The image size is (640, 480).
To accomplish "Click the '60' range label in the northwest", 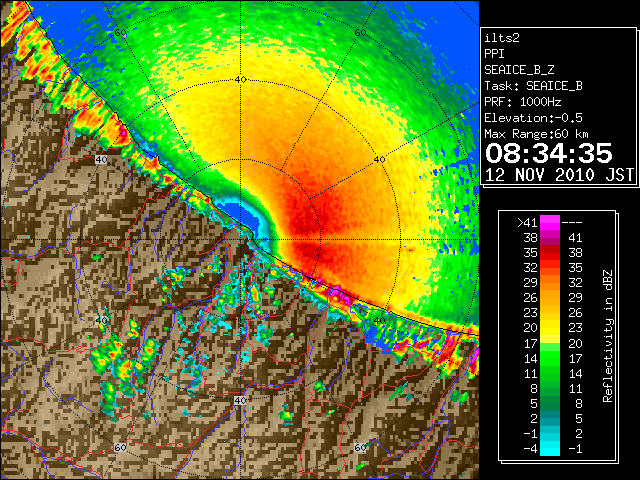I will click(x=120, y=33).
